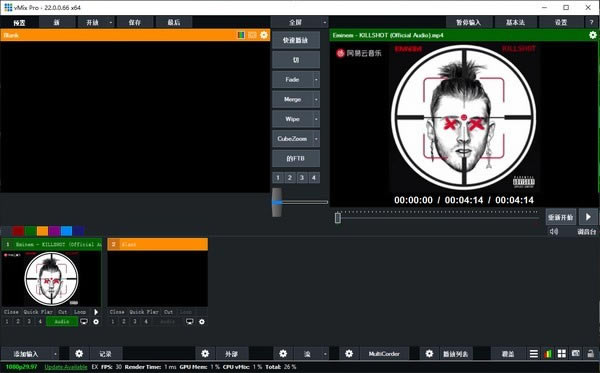This screenshot has width=600, height=373.
Task: Toggle overlay 3 below the transition buttons
Action: coord(302,178)
